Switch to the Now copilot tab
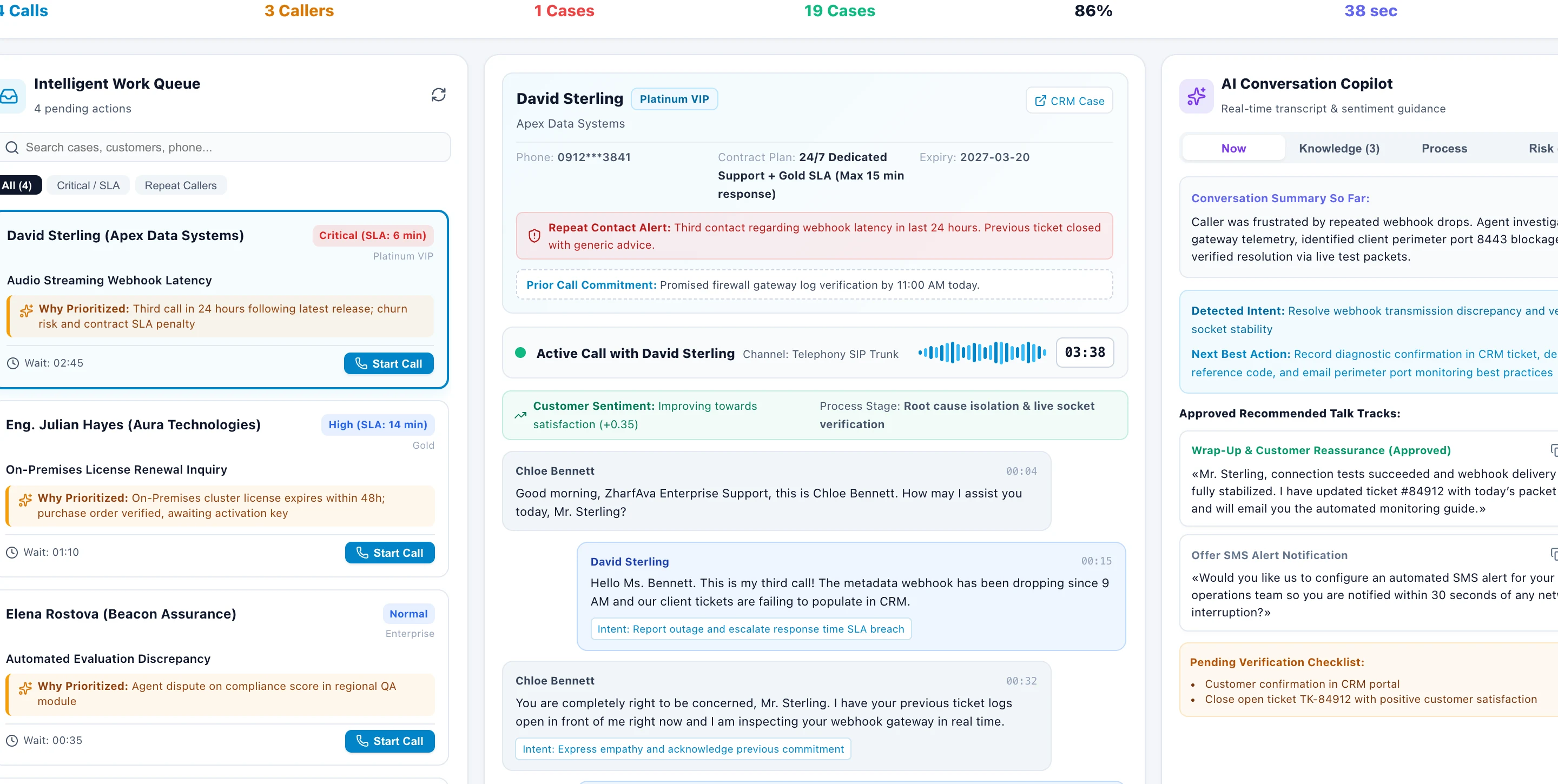This screenshot has height=784, width=1558. [x=1233, y=148]
